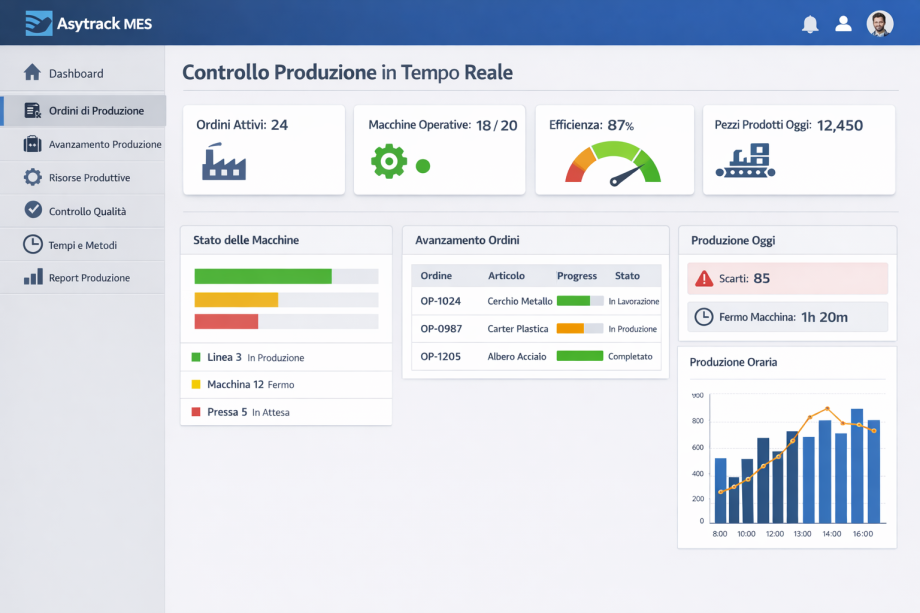Click the green gear in Macchine Operative card
The width and height of the screenshot is (920, 613).
click(389, 161)
